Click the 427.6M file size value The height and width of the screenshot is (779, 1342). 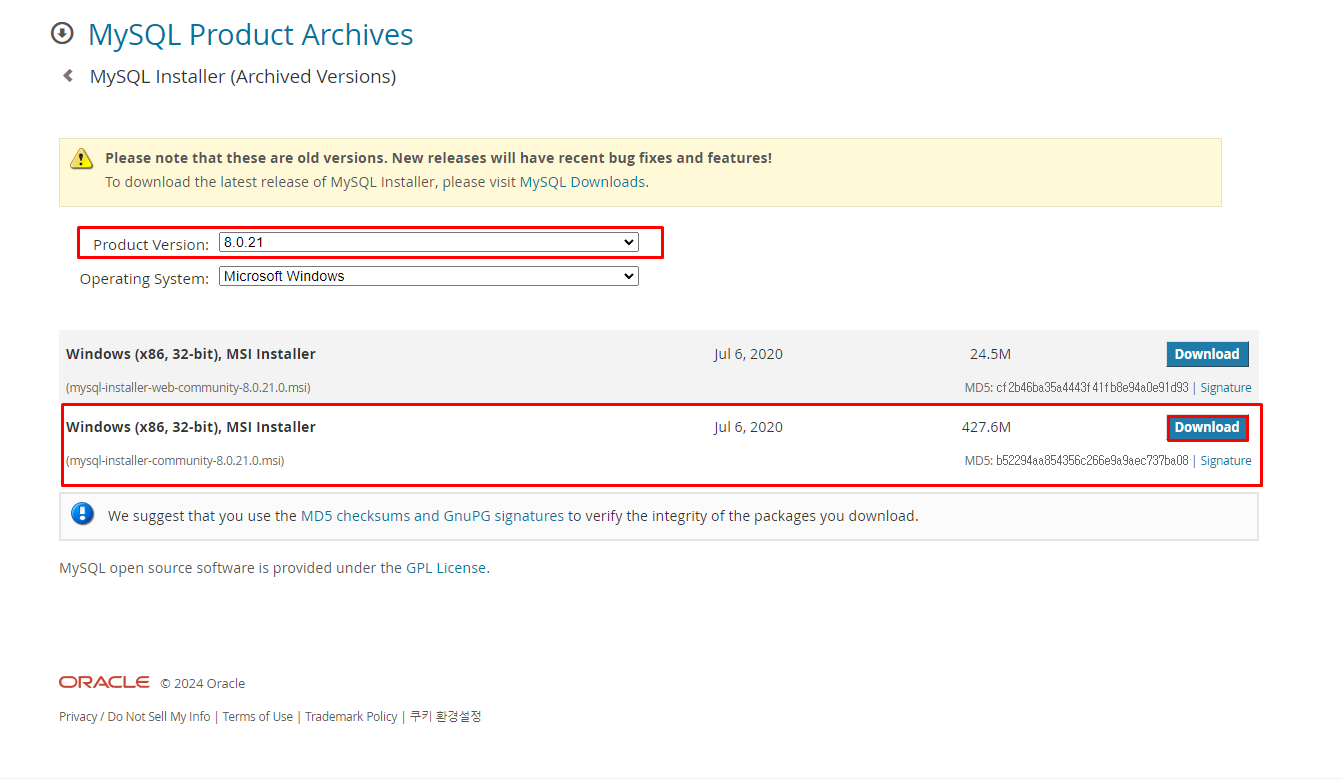coord(986,427)
